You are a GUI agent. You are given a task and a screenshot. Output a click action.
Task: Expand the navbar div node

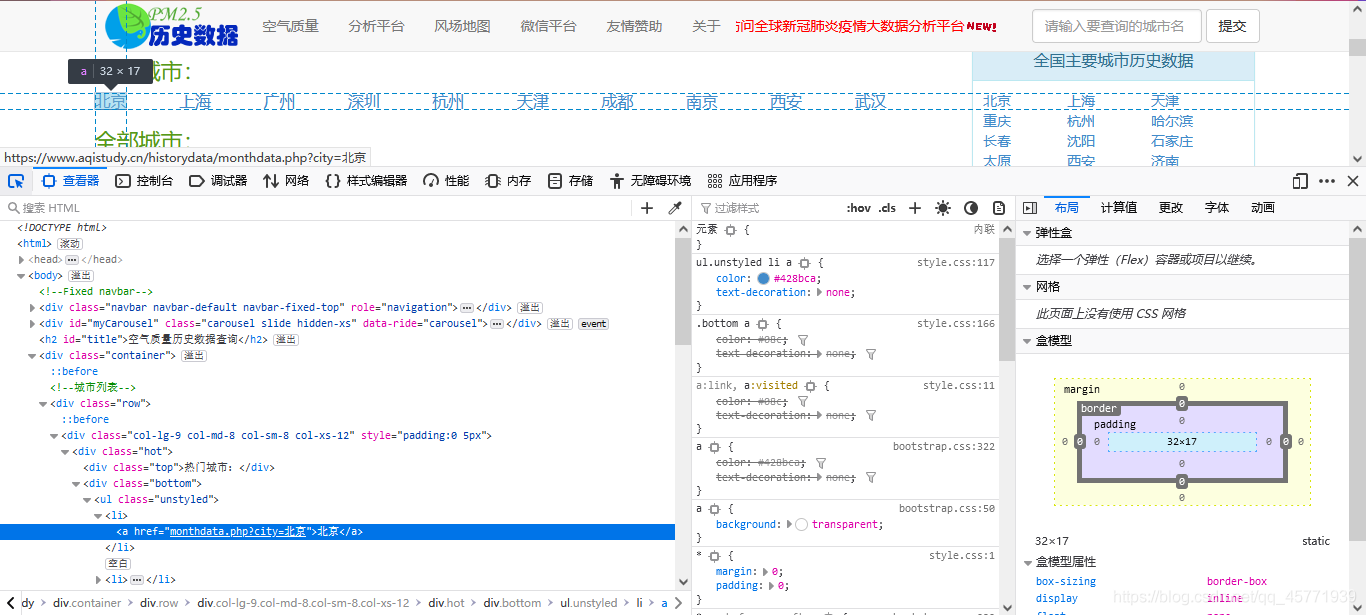tap(33, 308)
